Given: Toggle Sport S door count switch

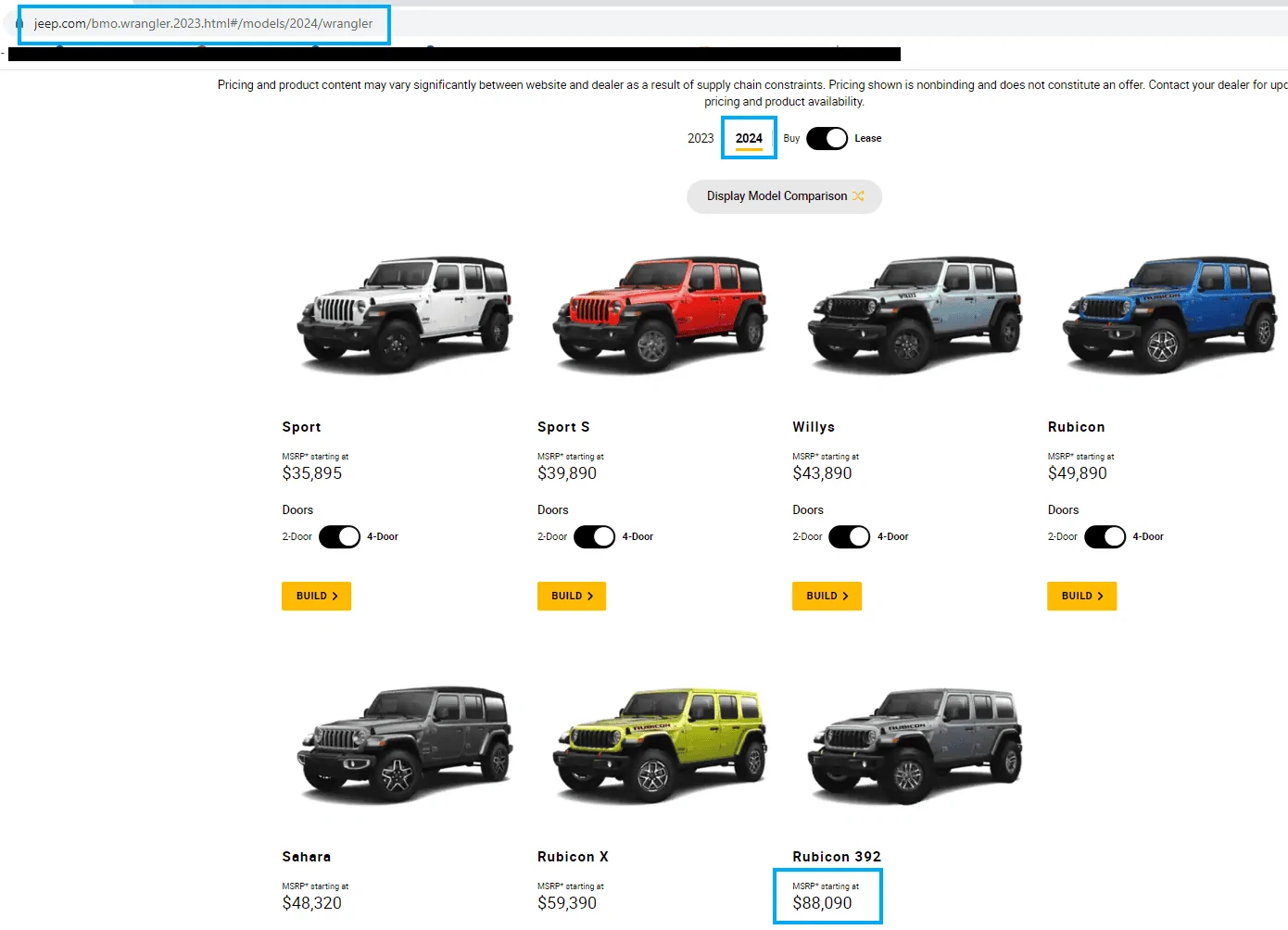Looking at the screenshot, I should 594,537.
